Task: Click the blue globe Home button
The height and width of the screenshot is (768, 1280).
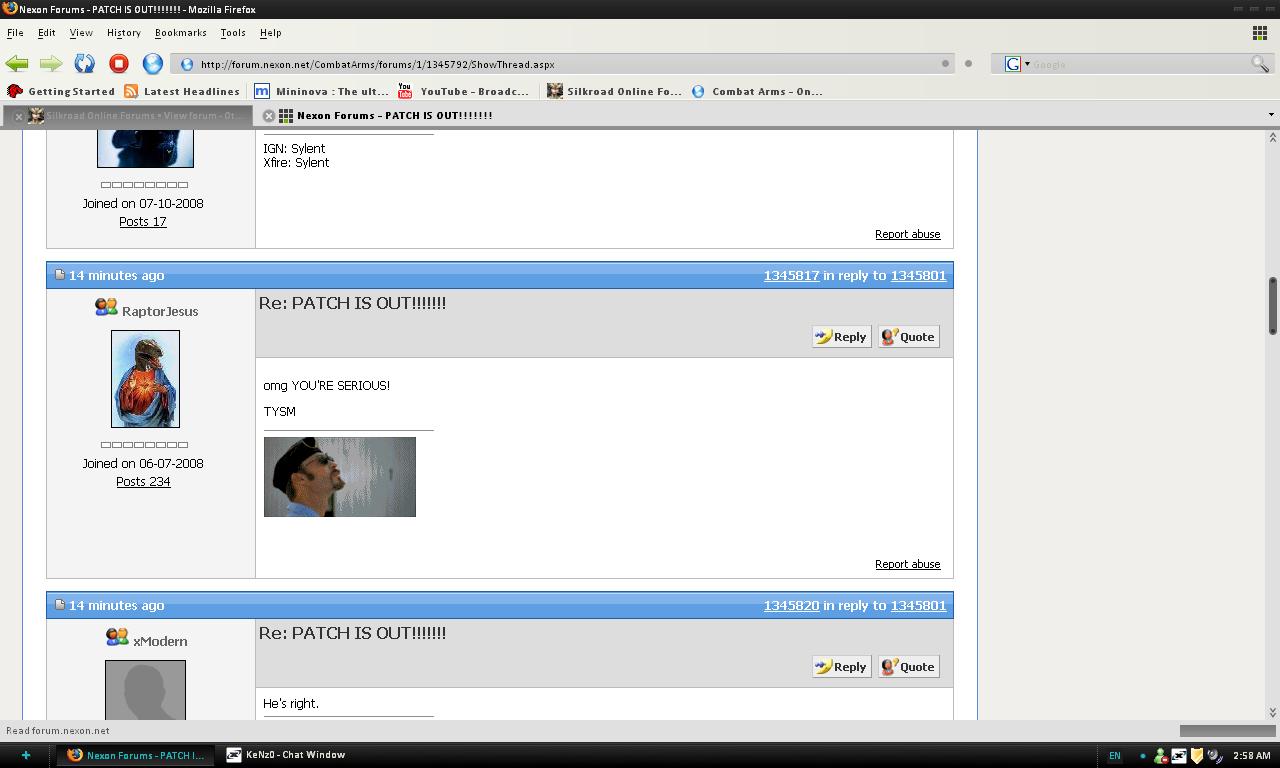Action: (152, 64)
